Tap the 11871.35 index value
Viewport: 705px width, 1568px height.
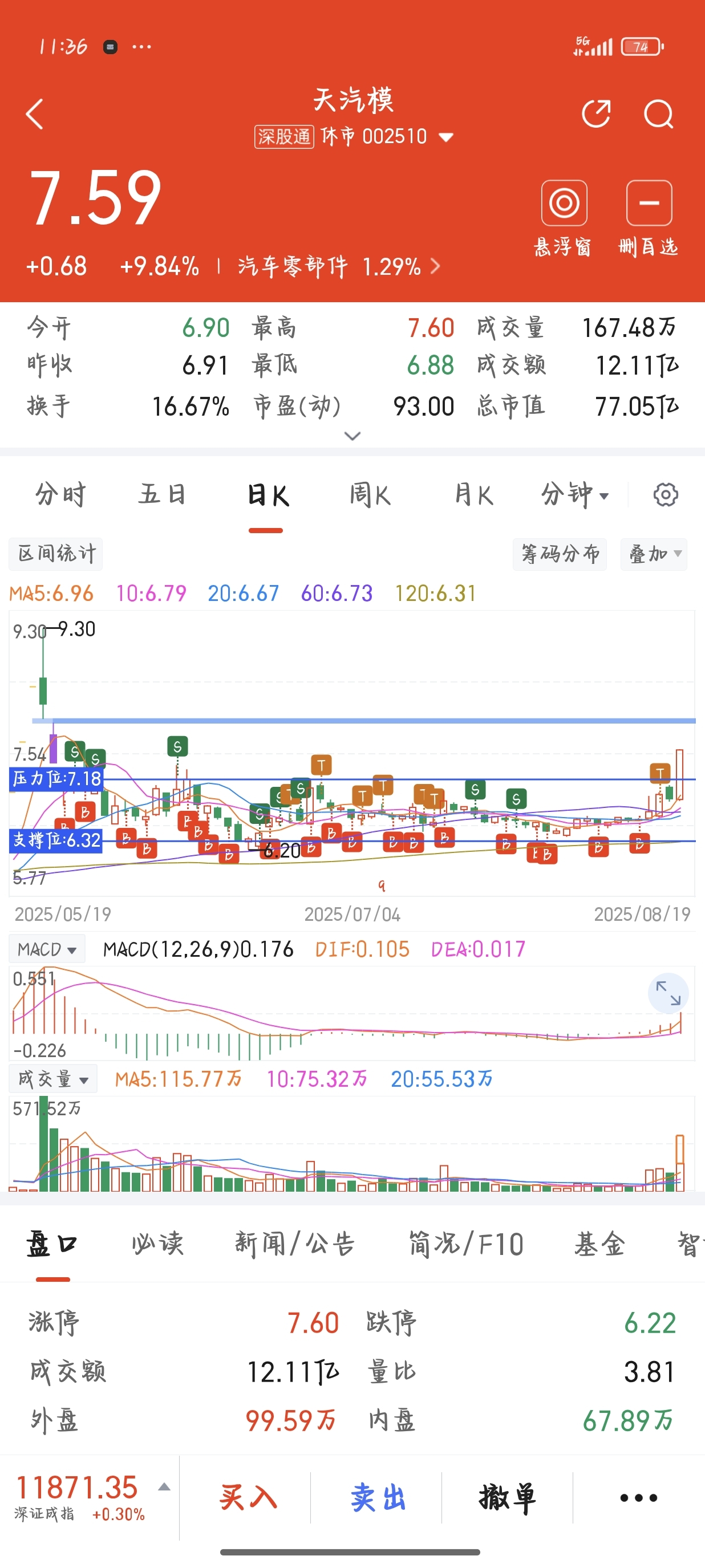coord(76,1488)
